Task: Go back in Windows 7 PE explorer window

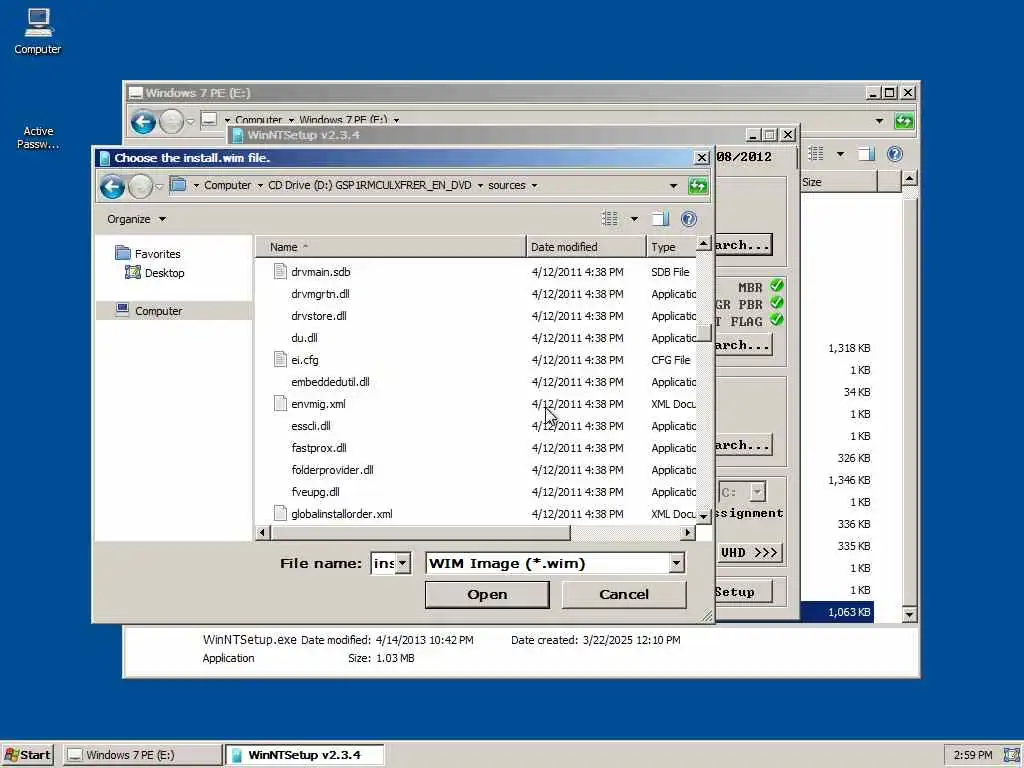Action: click(x=143, y=121)
